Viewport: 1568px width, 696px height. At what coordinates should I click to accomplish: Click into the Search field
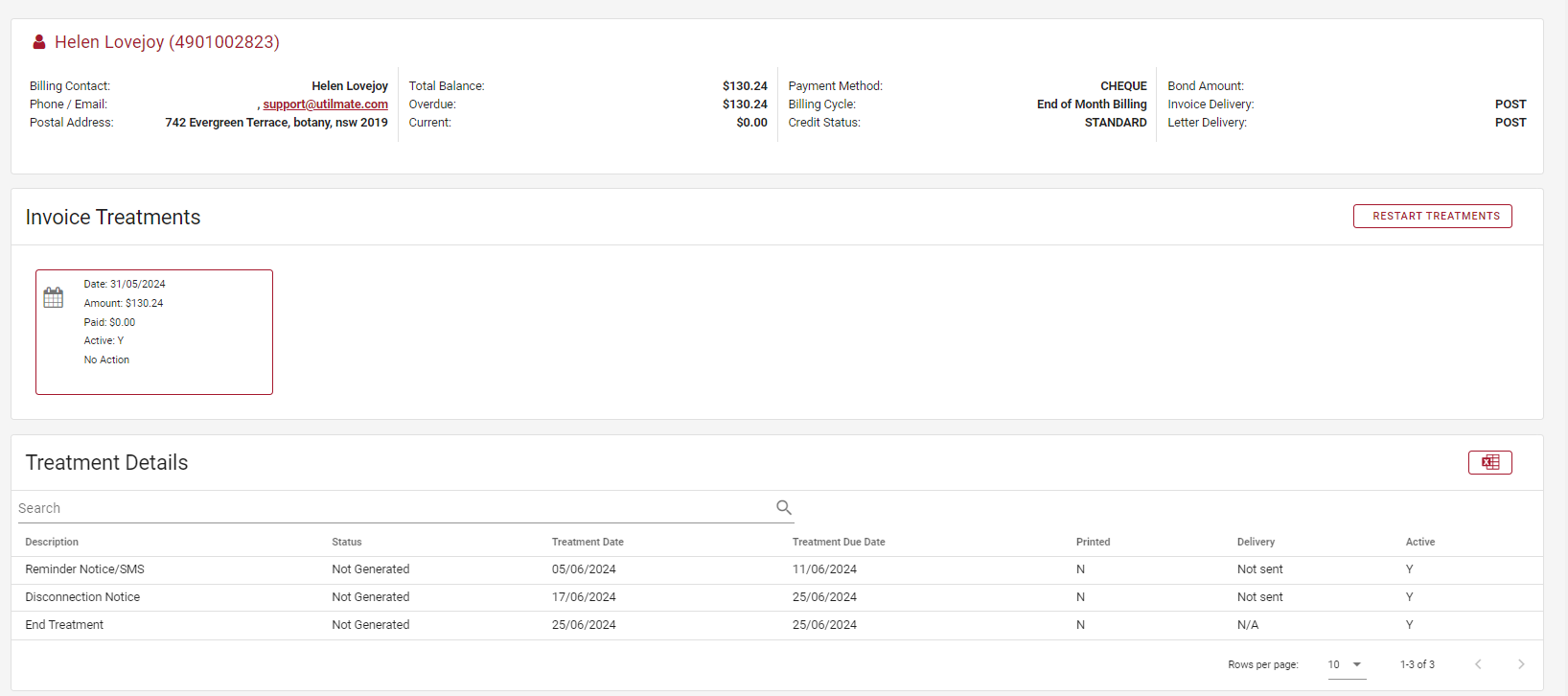pyautogui.click(x=393, y=508)
